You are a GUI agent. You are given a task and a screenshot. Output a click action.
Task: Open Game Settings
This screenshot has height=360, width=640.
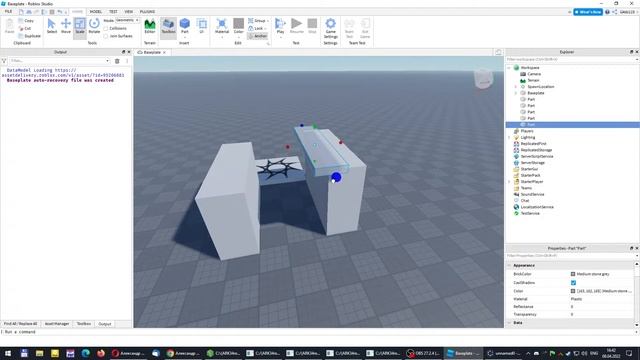coord(331,28)
